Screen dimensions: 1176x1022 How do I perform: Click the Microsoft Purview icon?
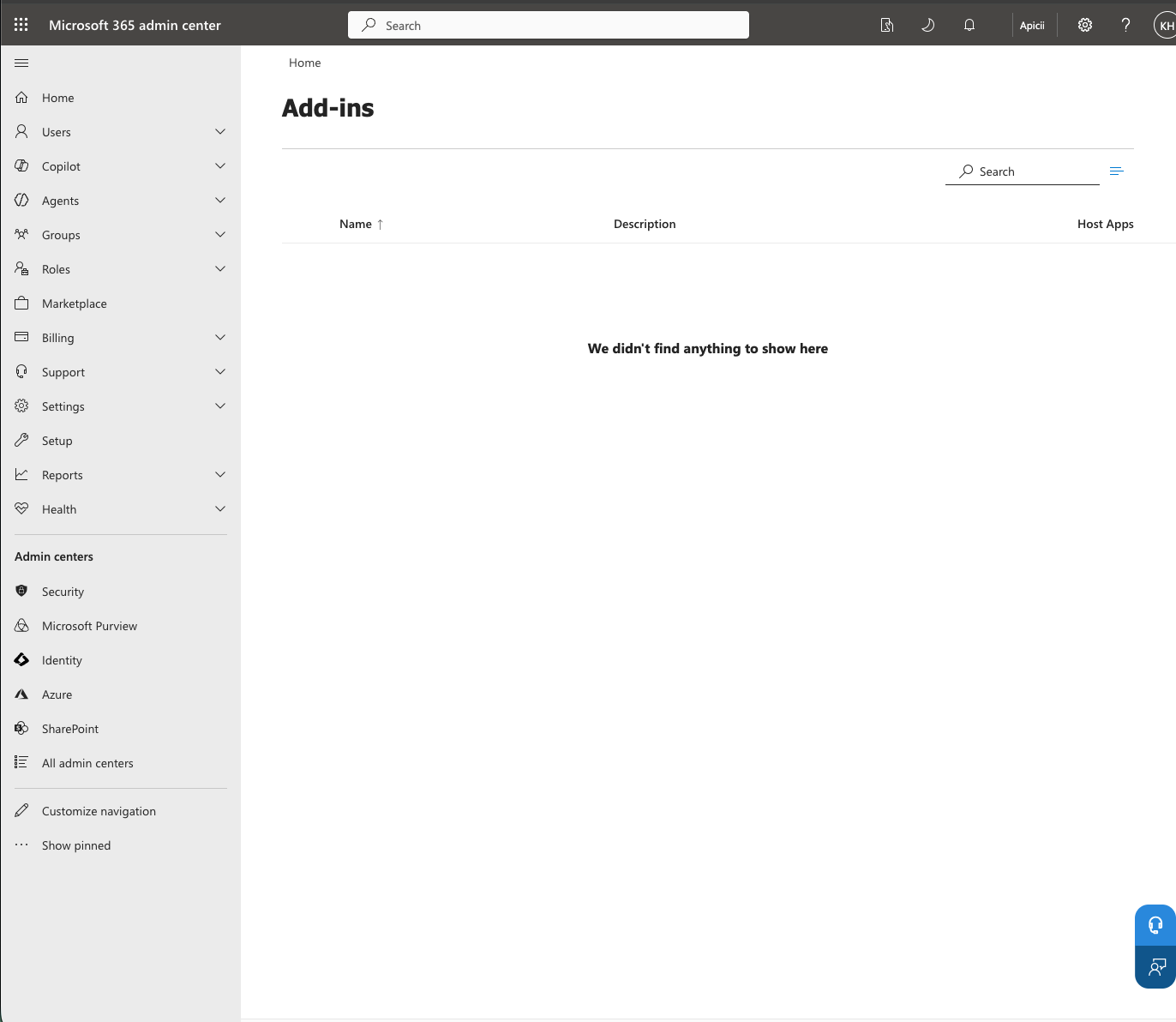21,626
